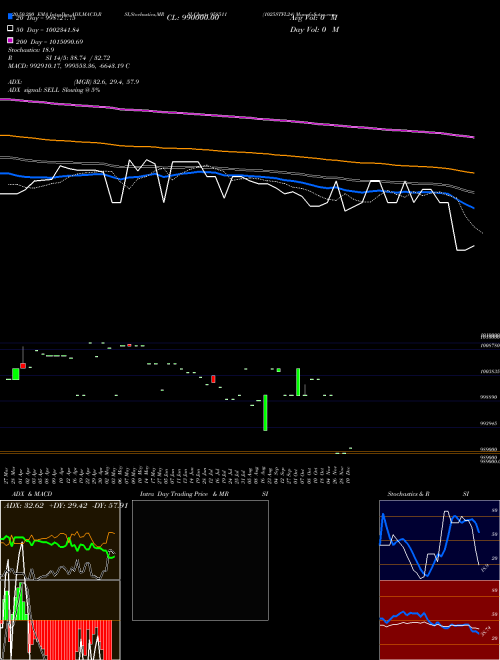Click the ADX & MACD panel title
500x660 pixels.
point(32,494)
